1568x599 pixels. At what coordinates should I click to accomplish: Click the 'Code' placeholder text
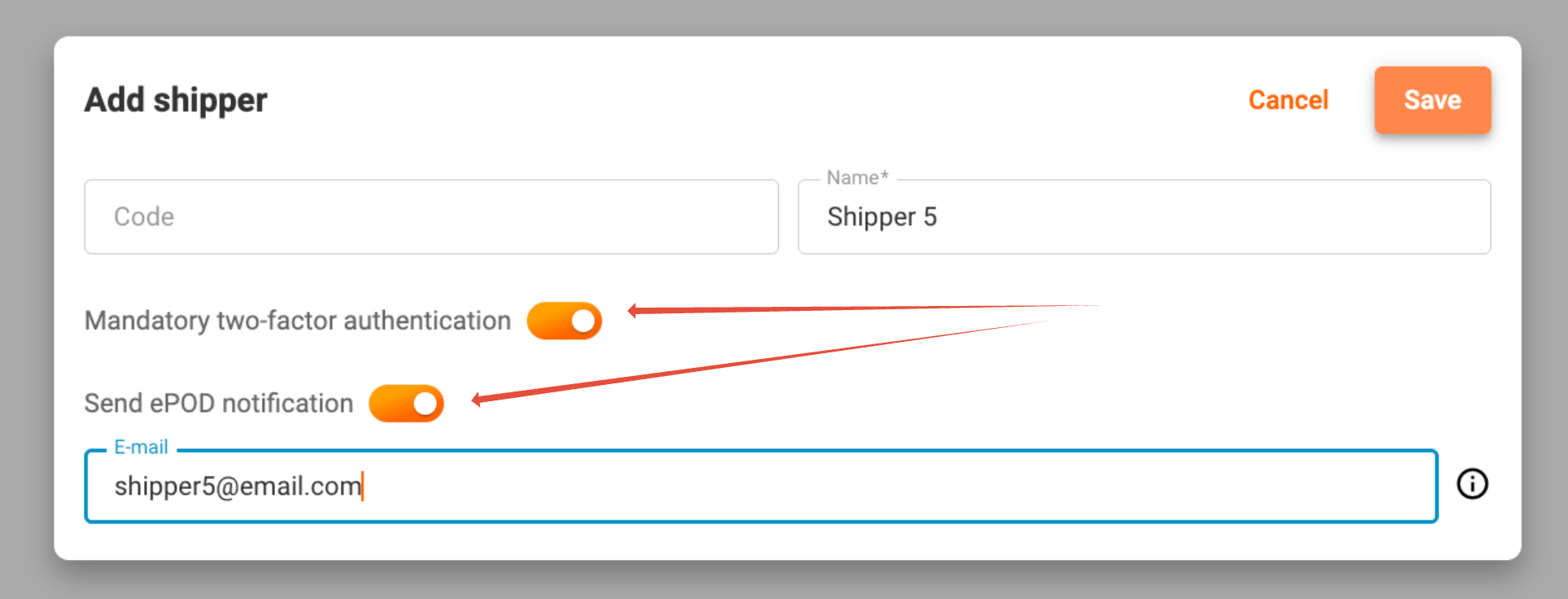click(144, 216)
